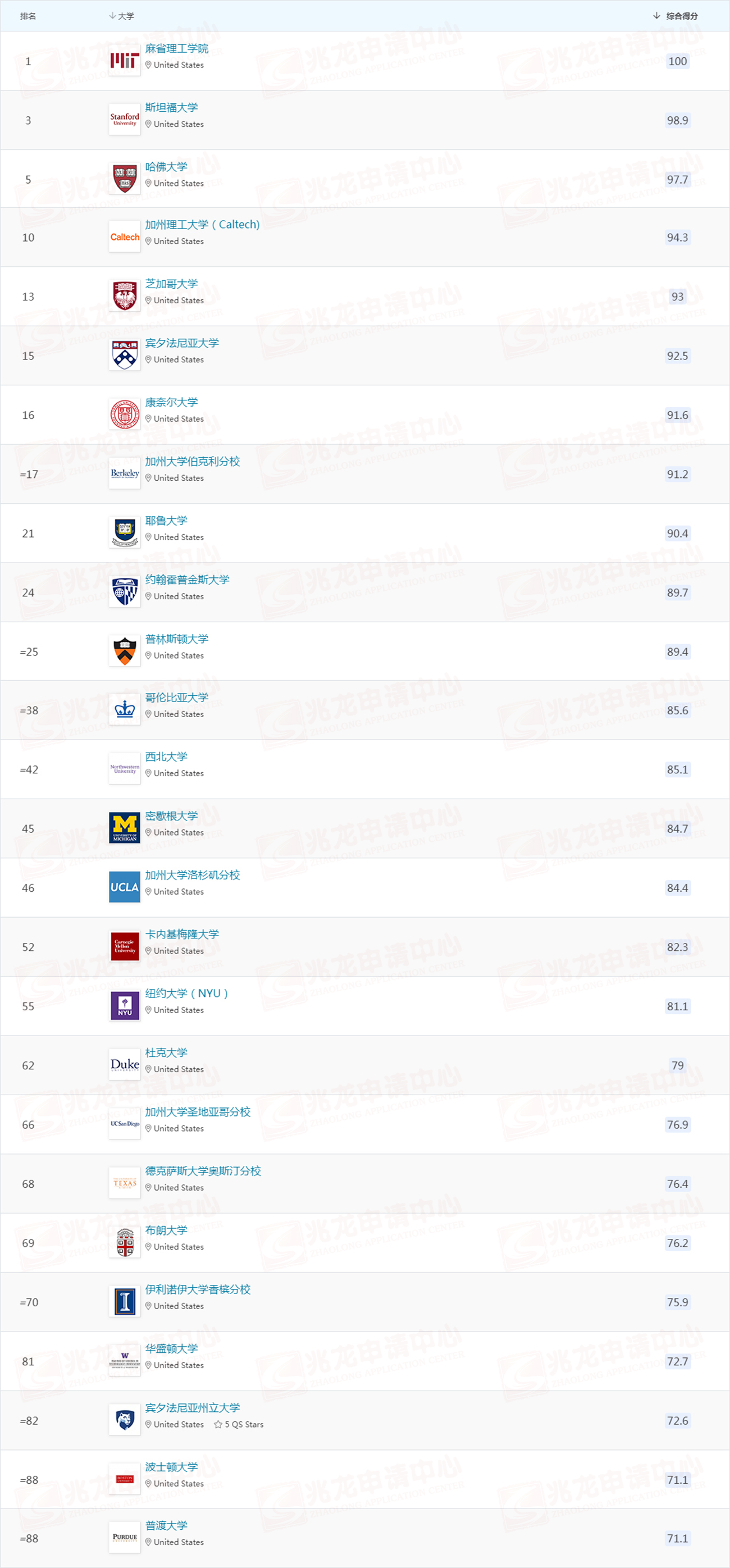Click the 100 score badge for MIT
Image resolution: width=730 pixels, height=1568 pixels.
pyautogui.click(x=677, y=61)
